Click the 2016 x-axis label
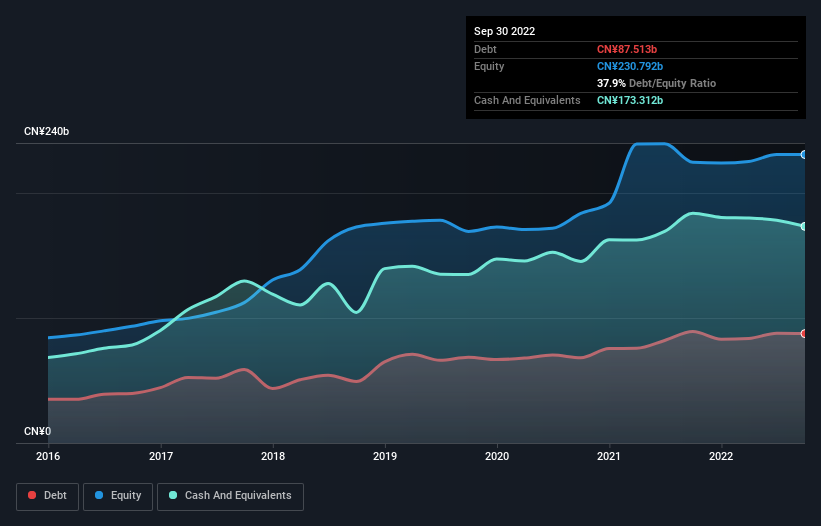The image size is (821, 526). click(x=48, y=456)
